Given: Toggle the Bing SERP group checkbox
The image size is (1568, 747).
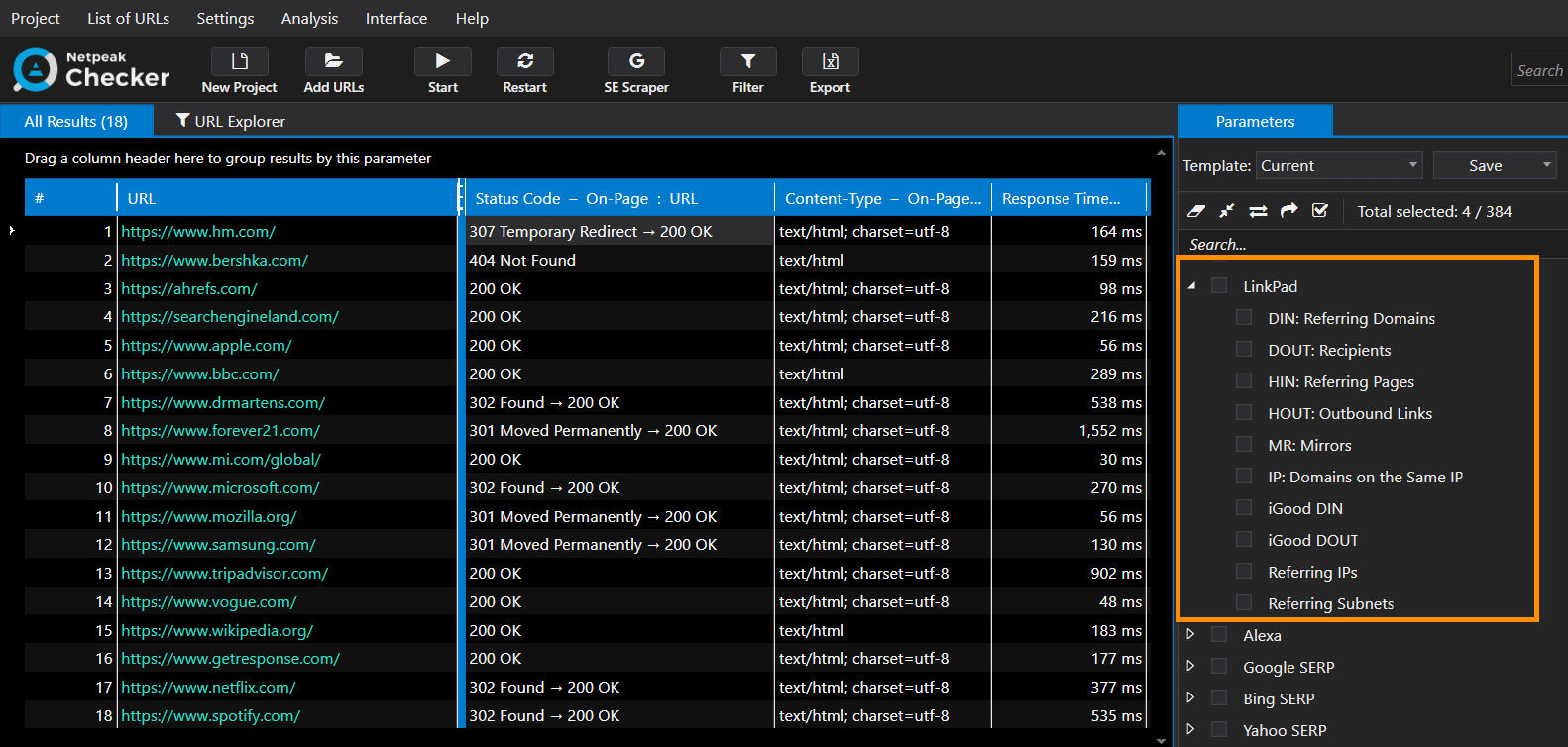Looking at the screenshot, I should [x=1219, y=697].
